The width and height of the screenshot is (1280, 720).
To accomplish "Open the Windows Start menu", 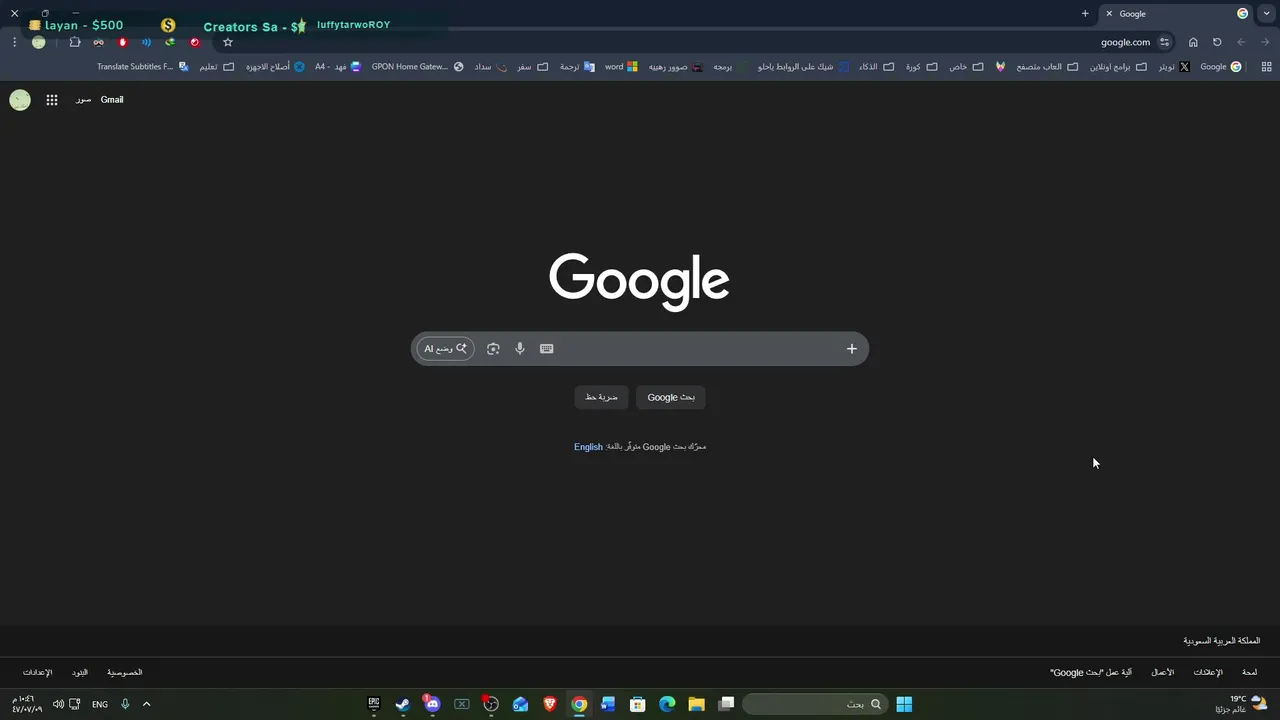I will click(x=904, y=704).
